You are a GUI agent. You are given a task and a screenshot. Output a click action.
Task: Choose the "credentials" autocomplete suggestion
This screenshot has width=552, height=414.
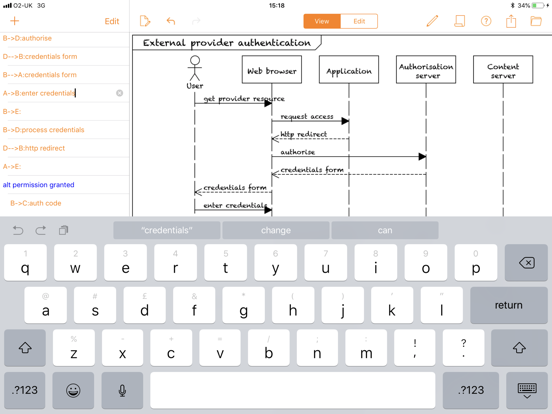click(x=167, y=230)
